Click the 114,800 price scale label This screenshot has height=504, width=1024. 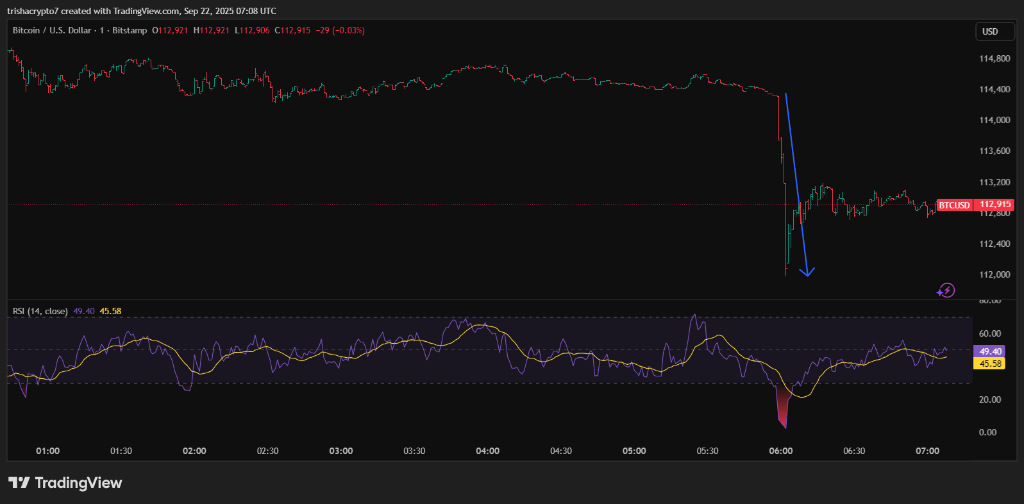(994, 58)
